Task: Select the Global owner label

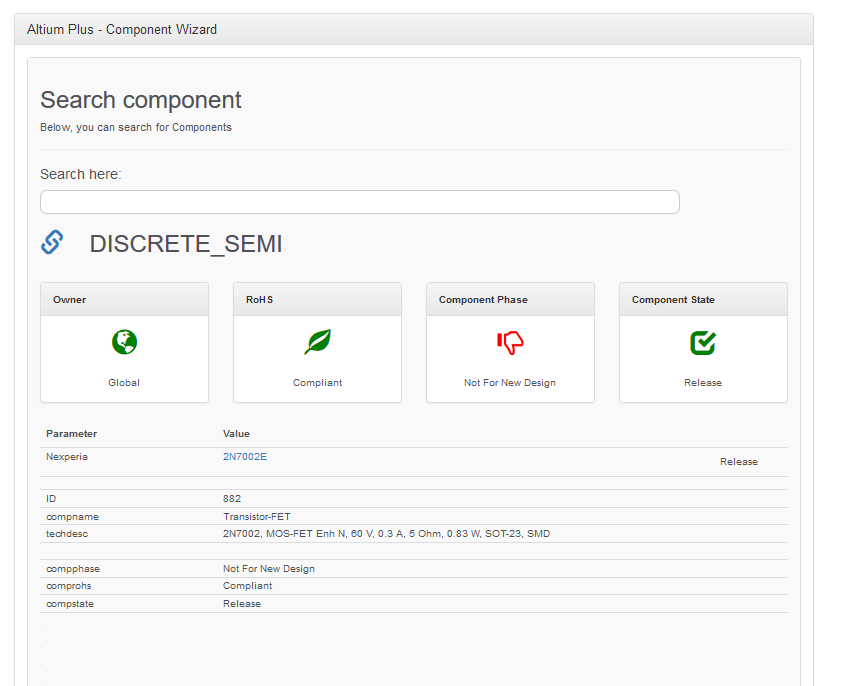Action: click(x=124, y=382)
